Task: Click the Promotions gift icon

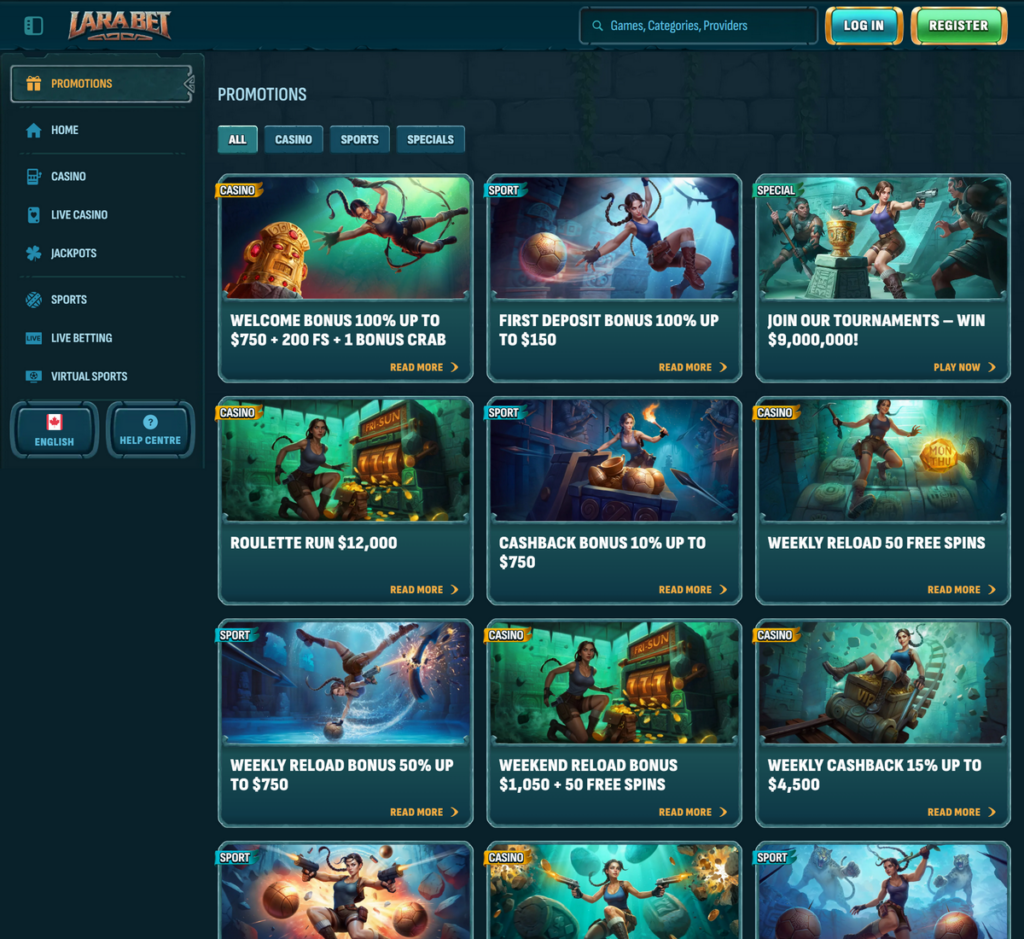Action: tap(33, 84)
